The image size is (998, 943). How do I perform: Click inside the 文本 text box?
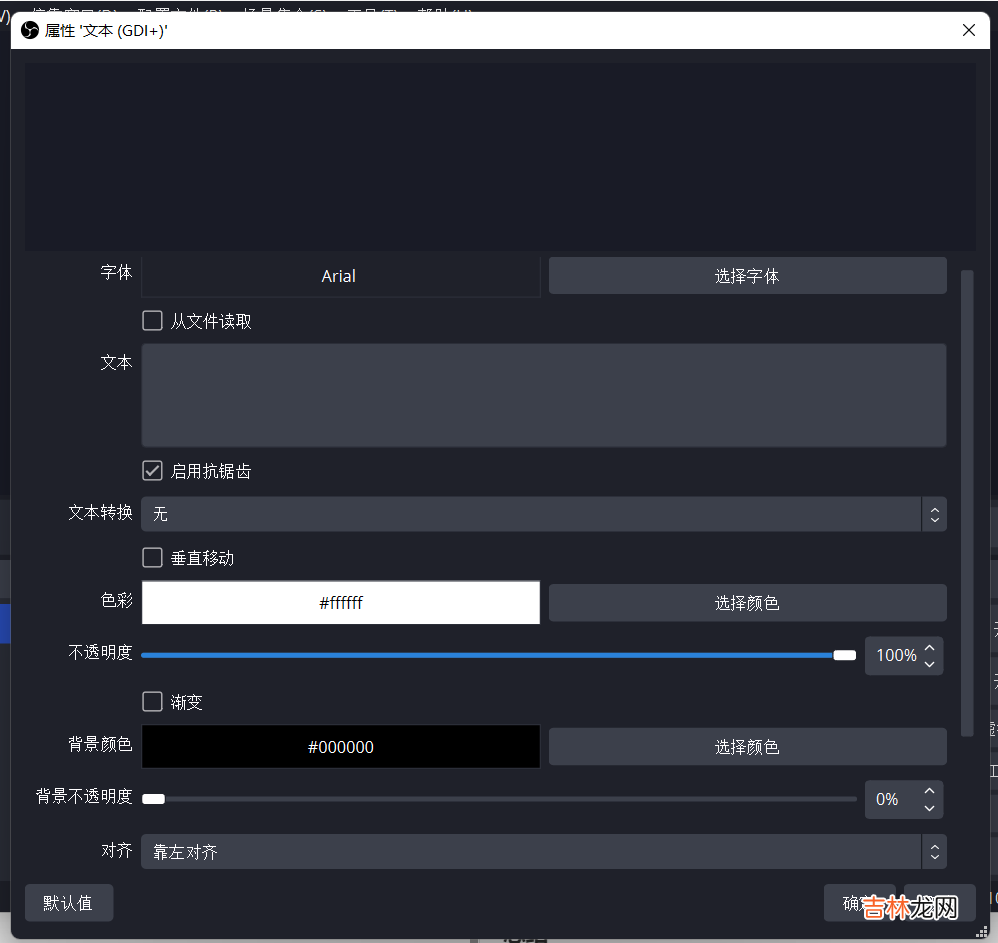[543, 395]
